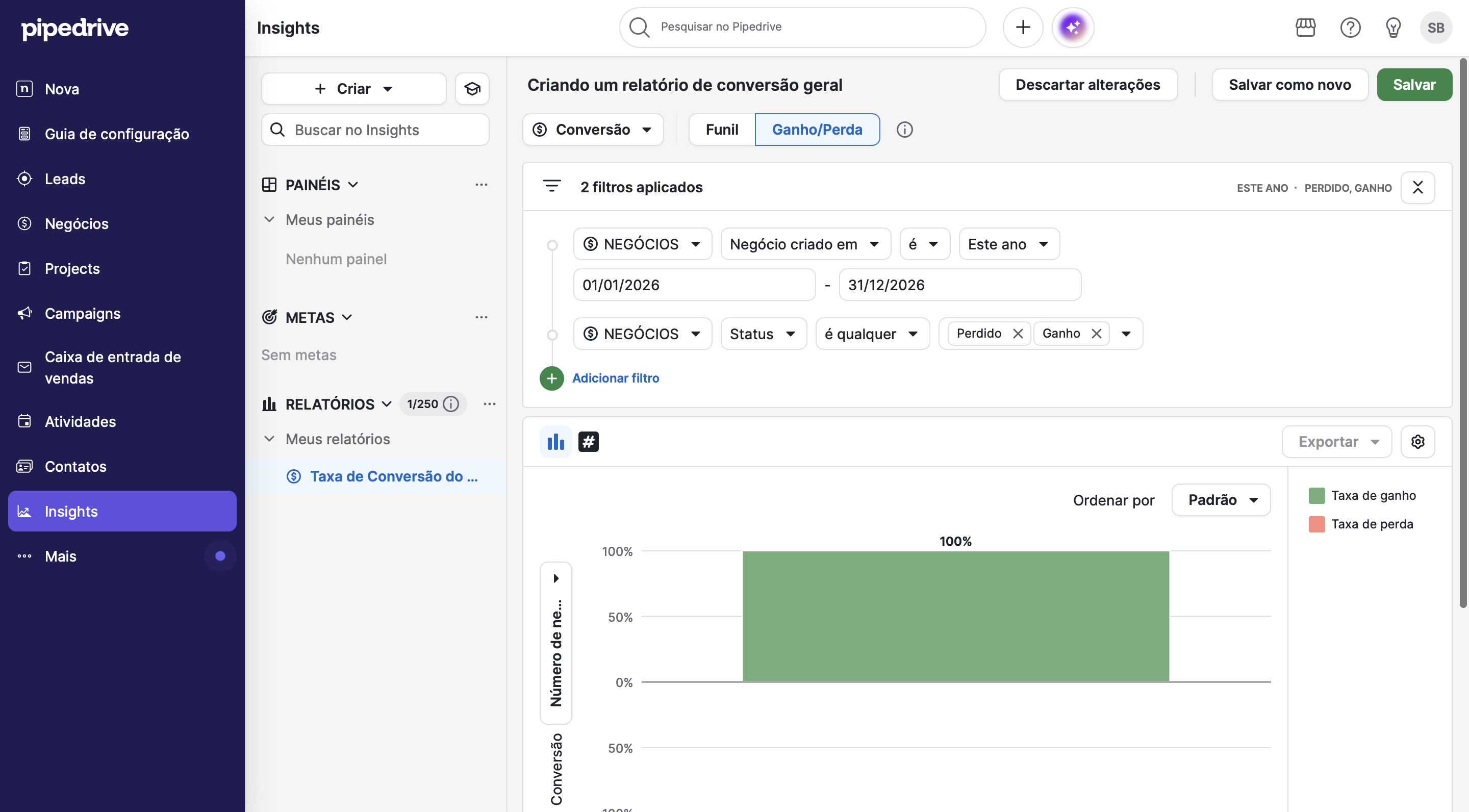Open the Conversão report type dropdown
Viewport: 1469px width, 812px height.
593,130
